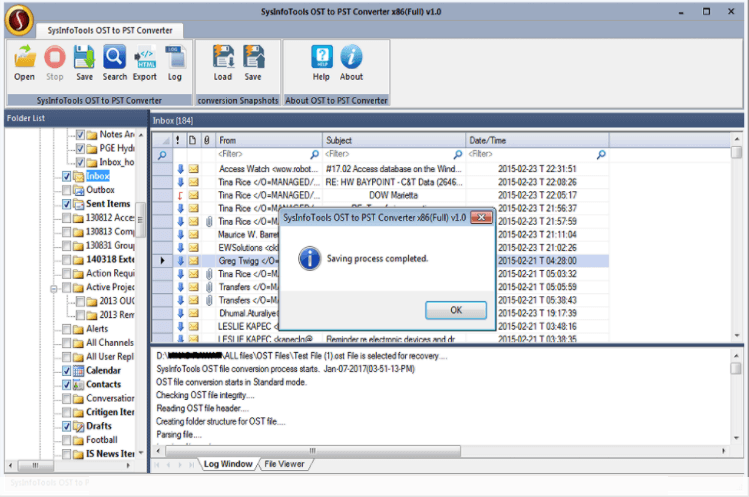This screenshot has height=497, width=749.
Task: Click the log window horizontal scrollbar
Action: click(x=313, y=451)
